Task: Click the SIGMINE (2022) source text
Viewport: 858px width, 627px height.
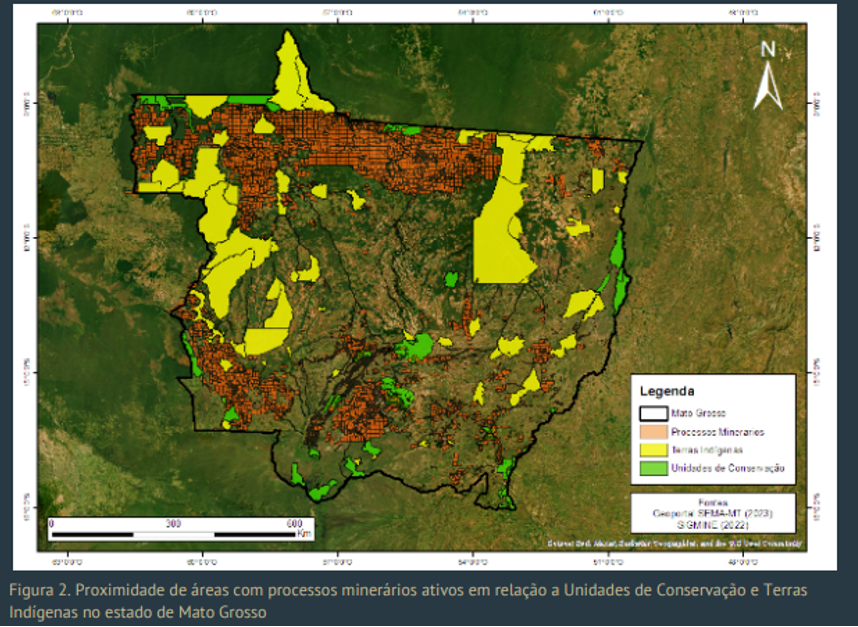Action: point(712,524)
